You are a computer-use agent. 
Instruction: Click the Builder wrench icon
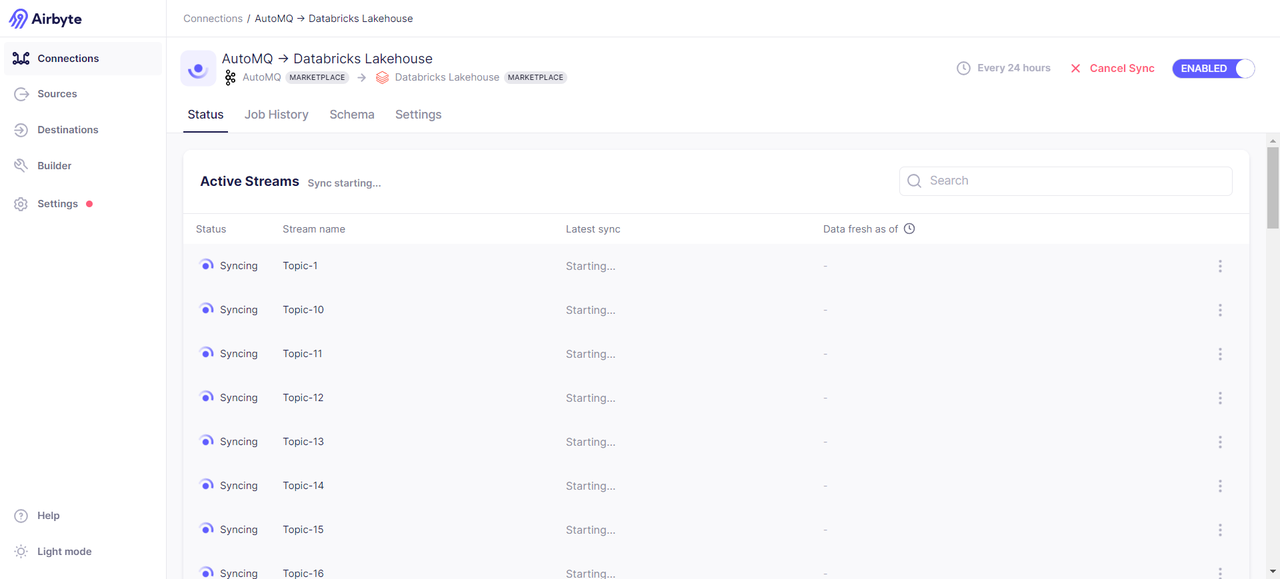21,166
